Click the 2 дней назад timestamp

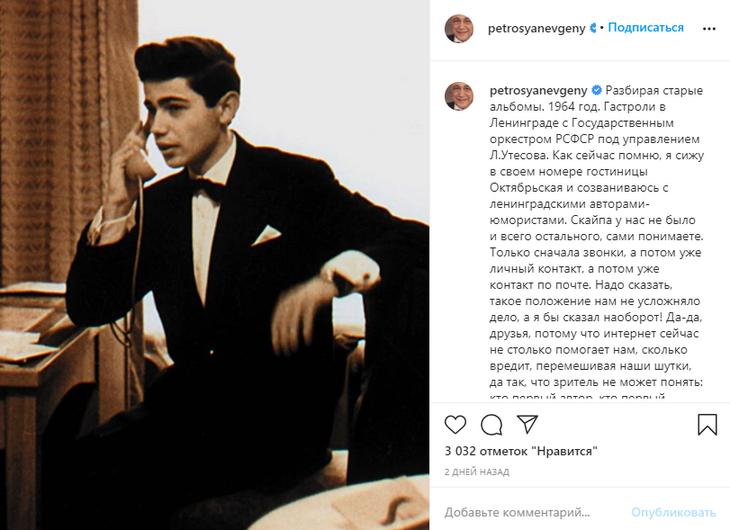coord(477,472)
